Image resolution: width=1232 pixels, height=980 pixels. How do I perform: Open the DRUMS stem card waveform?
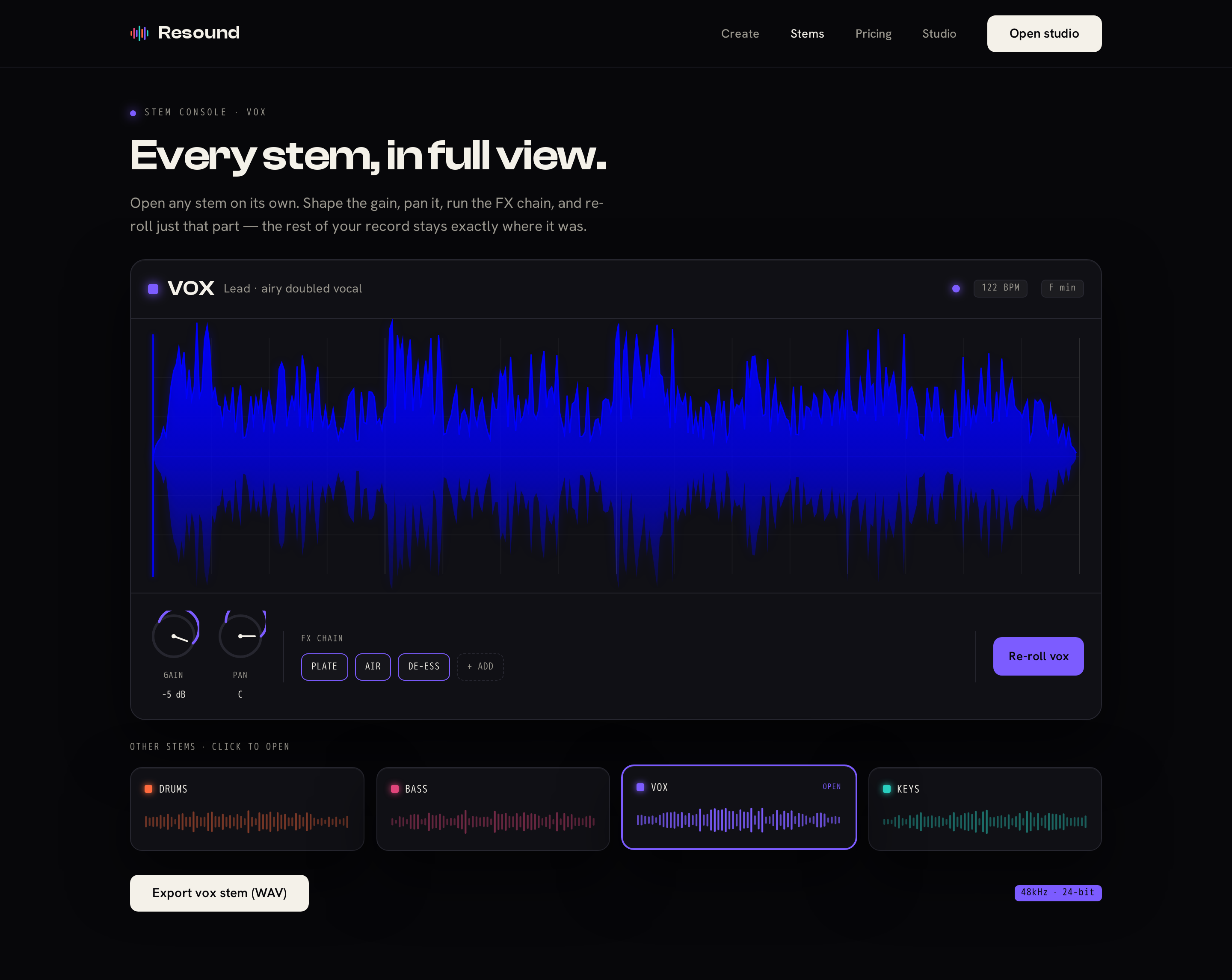pos(247,821)
